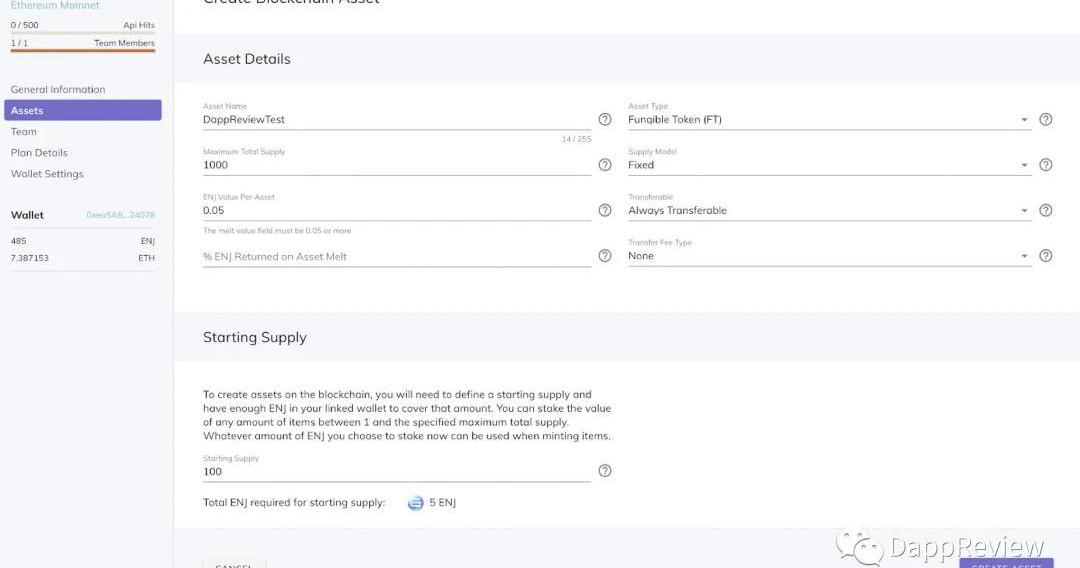Image resolution: width=1080 pixels, height=568 pixels.
Task: Click help icon beside Supply Model dropdown
Action: (x=1045, y=165)
